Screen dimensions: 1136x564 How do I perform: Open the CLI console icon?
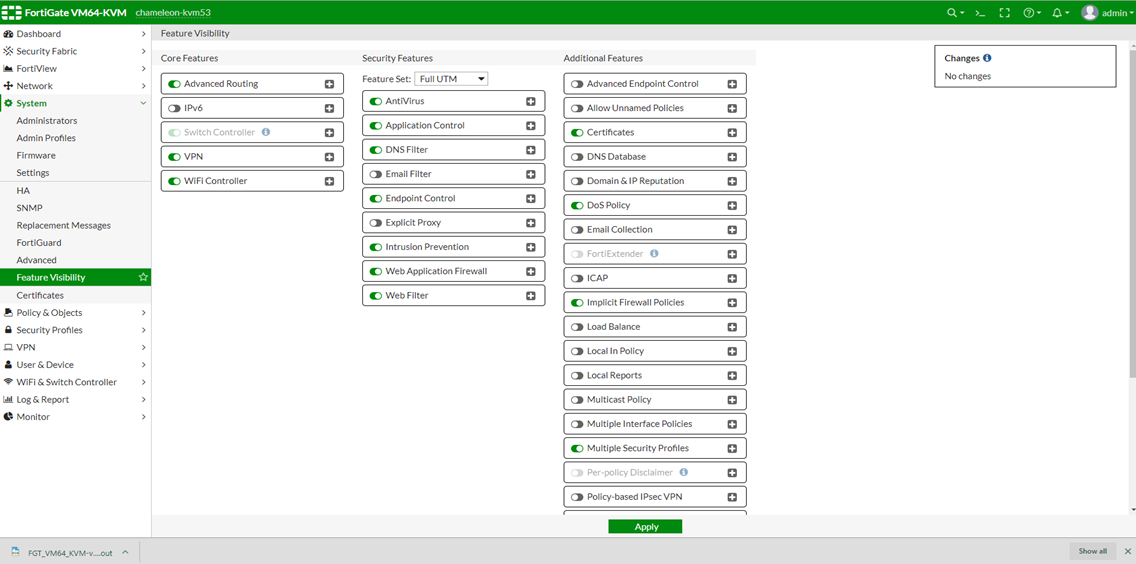click(x=980, y=13)
